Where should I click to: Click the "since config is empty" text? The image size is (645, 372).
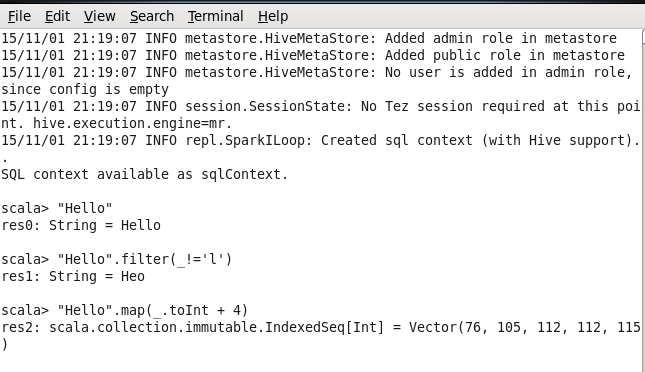85,89
